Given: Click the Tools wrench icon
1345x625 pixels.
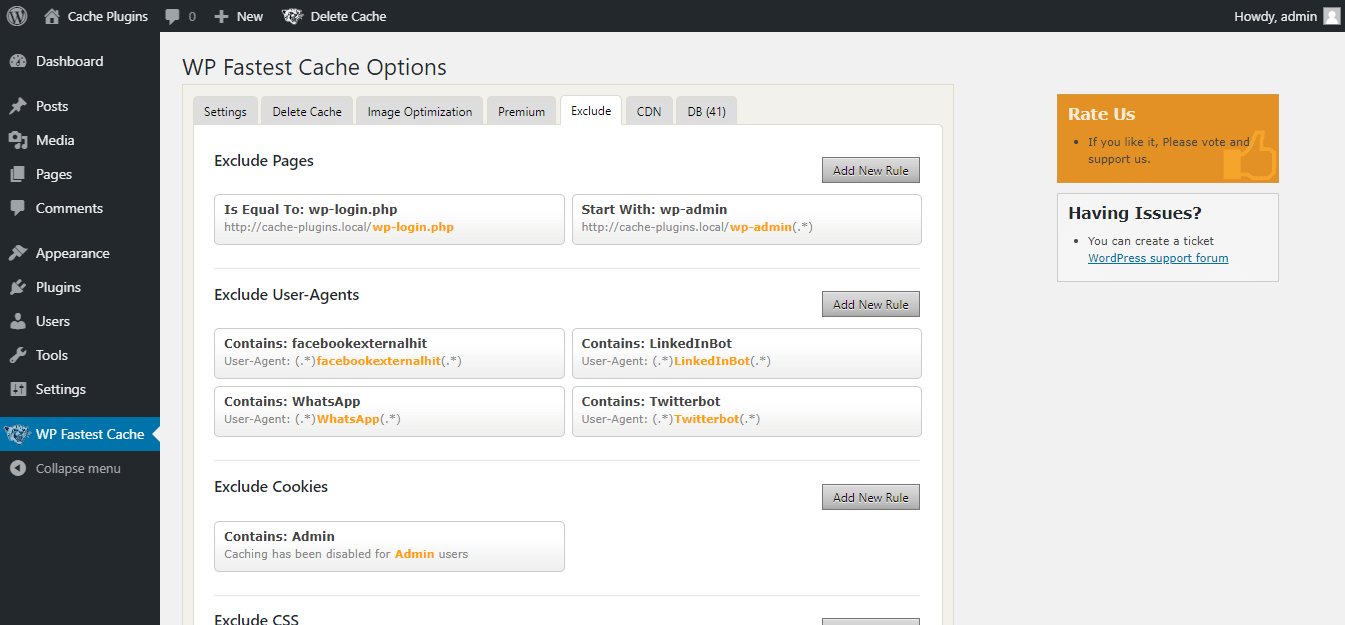Looking at the screenshot, I should (18, 355).
